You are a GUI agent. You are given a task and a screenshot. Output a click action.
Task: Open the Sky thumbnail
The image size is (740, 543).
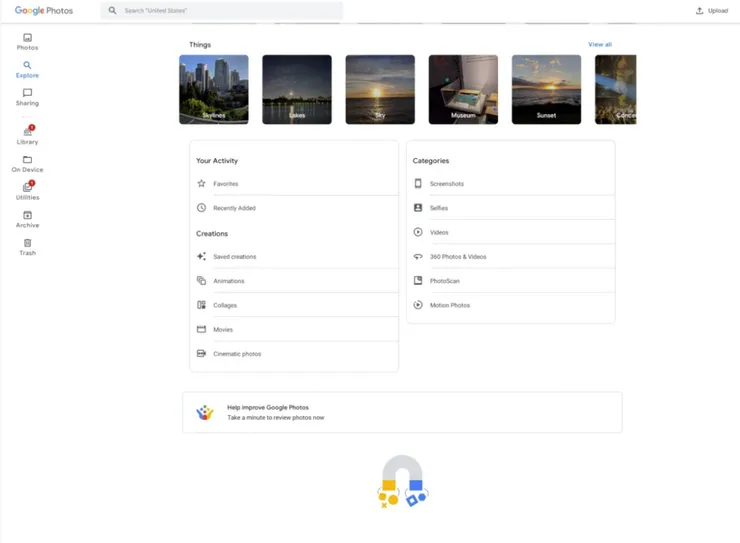[380, 90]
